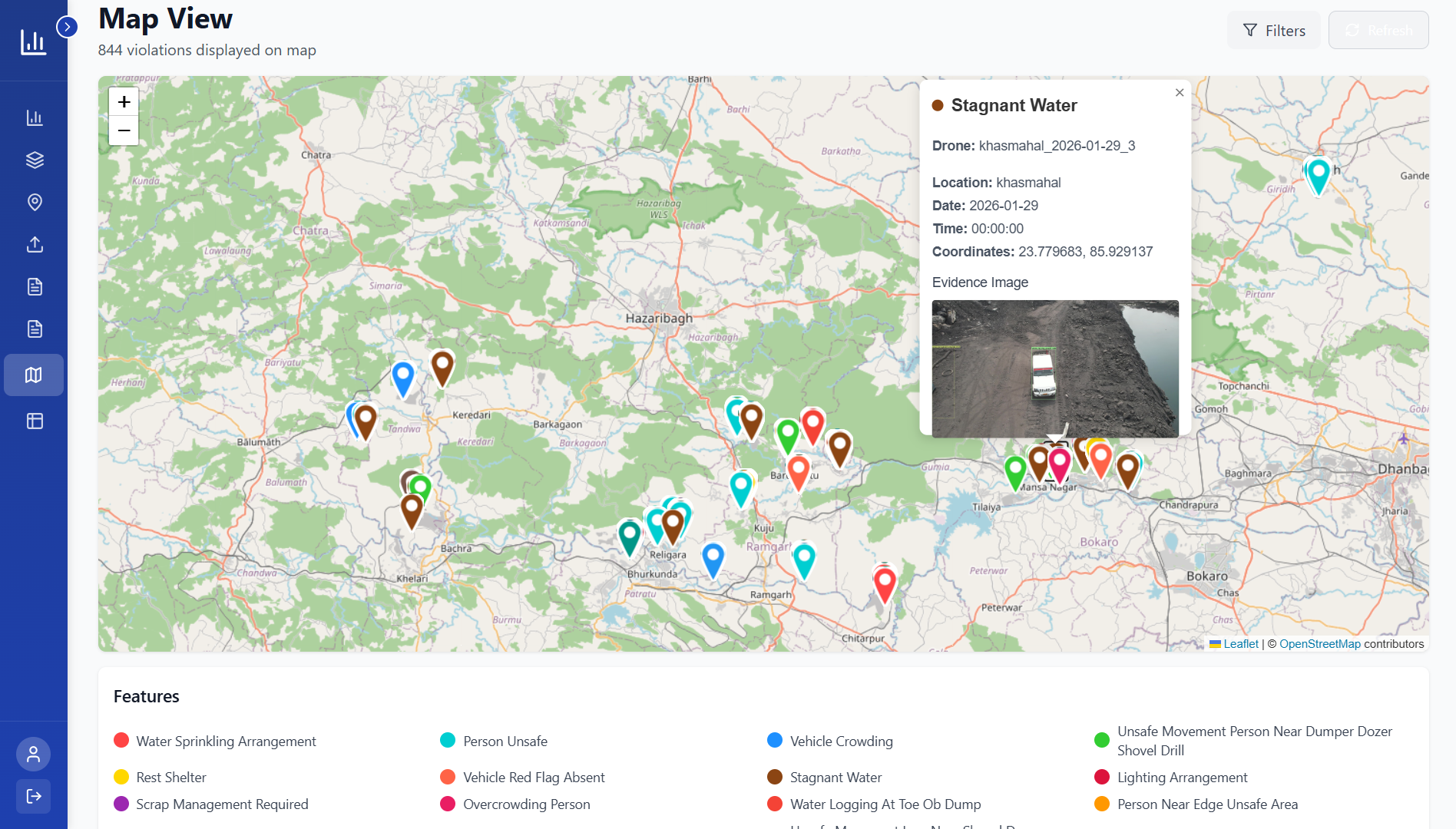The width and height of the screenshot is (1456, 829).
Task: Select the brown marker north of Keredari
Action: pos(442,368)
